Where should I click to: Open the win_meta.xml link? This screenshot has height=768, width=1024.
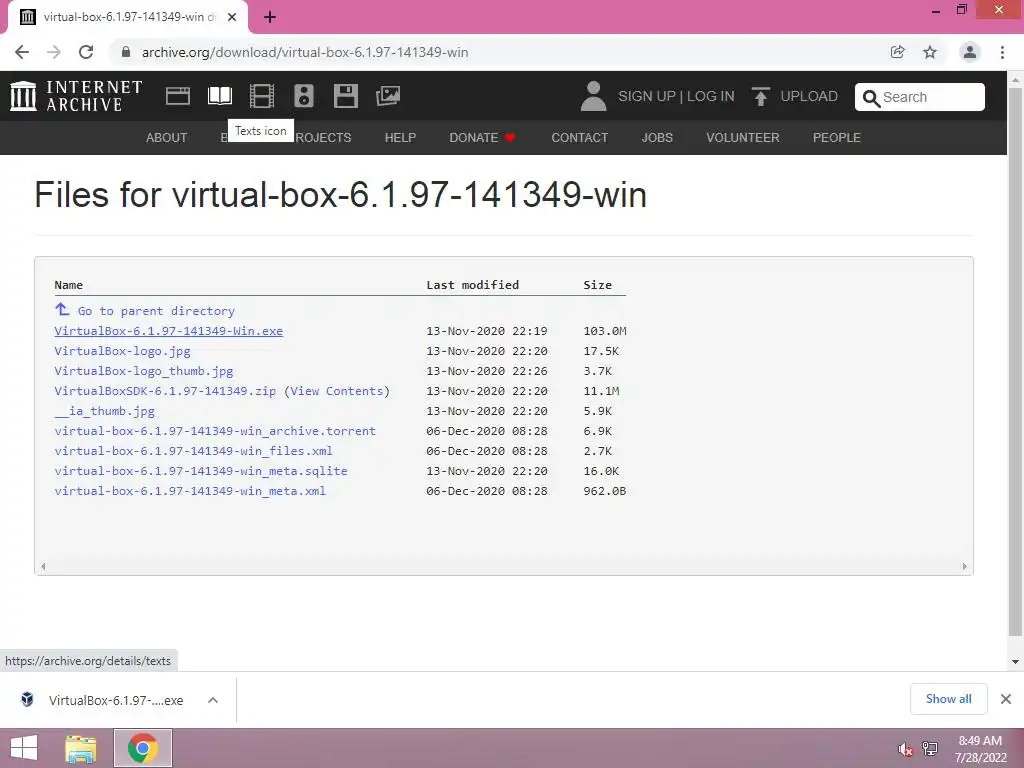190,491
